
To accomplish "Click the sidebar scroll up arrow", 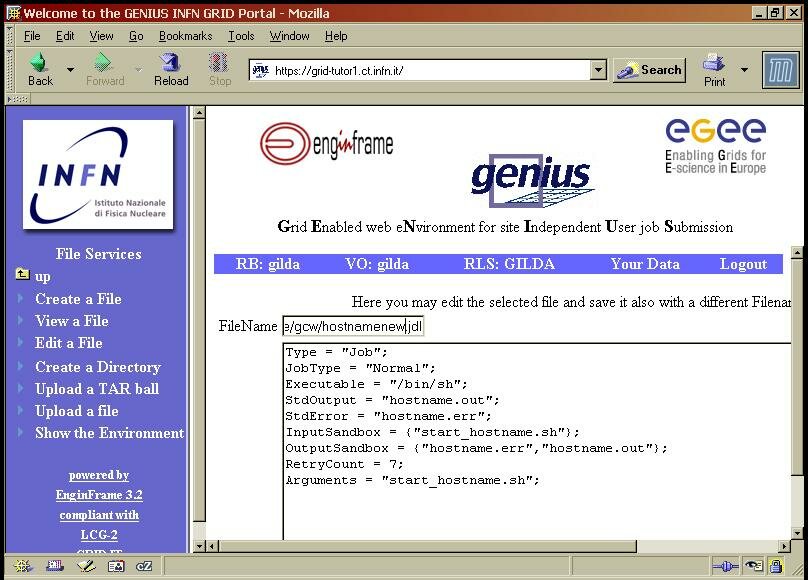I will click(x=199, y=113).
